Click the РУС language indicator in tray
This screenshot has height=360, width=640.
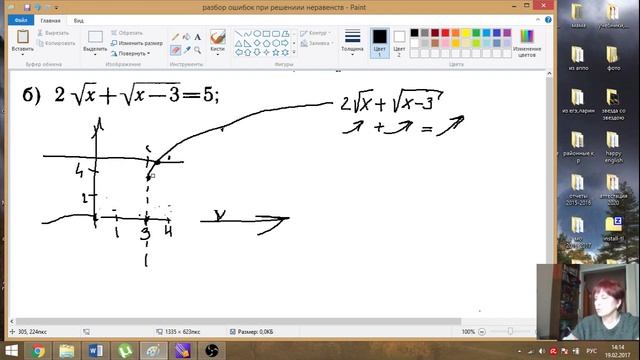[x=591, y=351]
